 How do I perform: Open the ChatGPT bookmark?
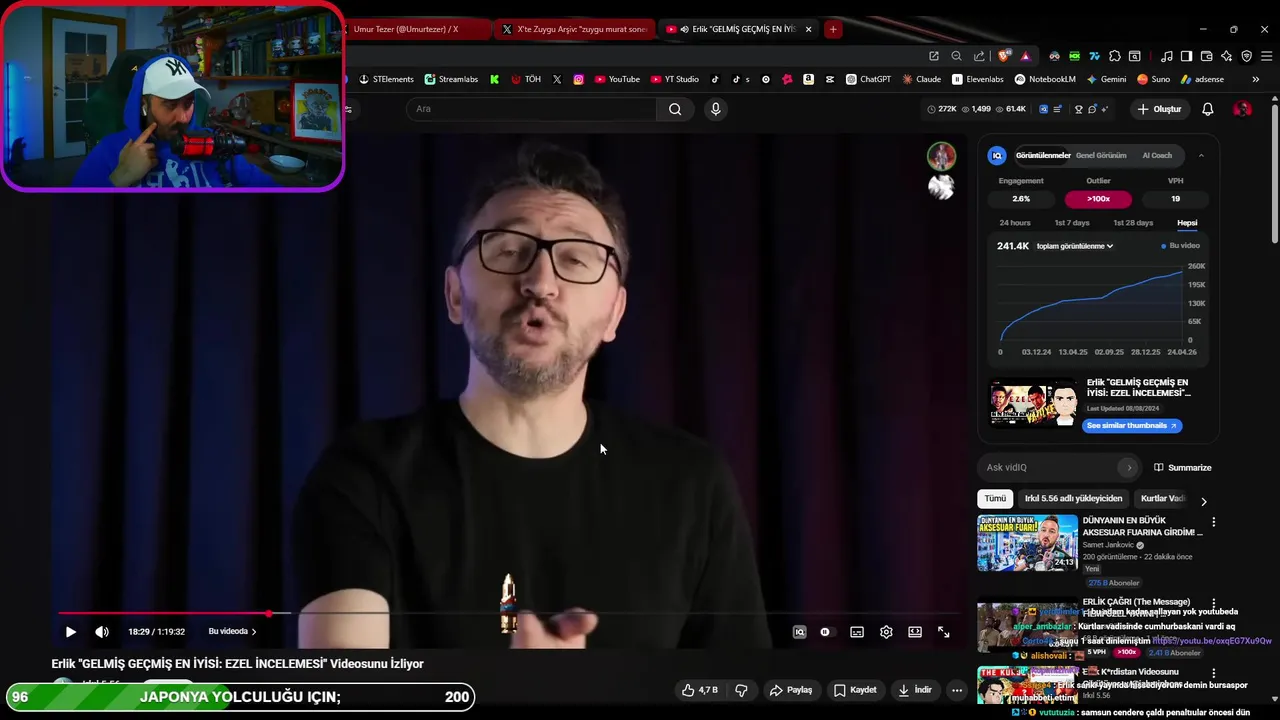tap(868, 79)
